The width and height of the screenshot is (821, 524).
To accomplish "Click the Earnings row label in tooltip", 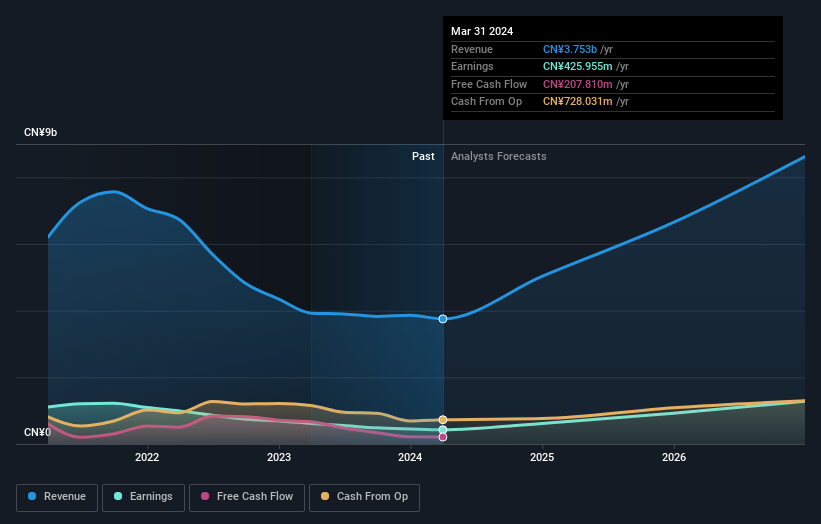I will click(472, 66).
